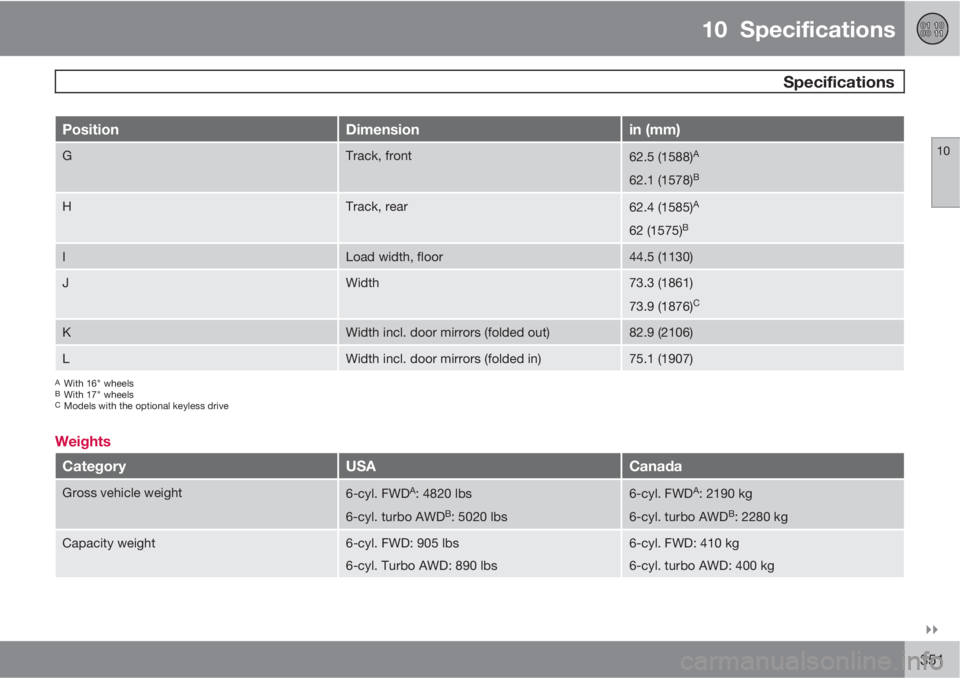The height and width of the screenshot is (678, 960).
Task: Select the 'Gross vehicle weight' cell
Action: (196, 504)
